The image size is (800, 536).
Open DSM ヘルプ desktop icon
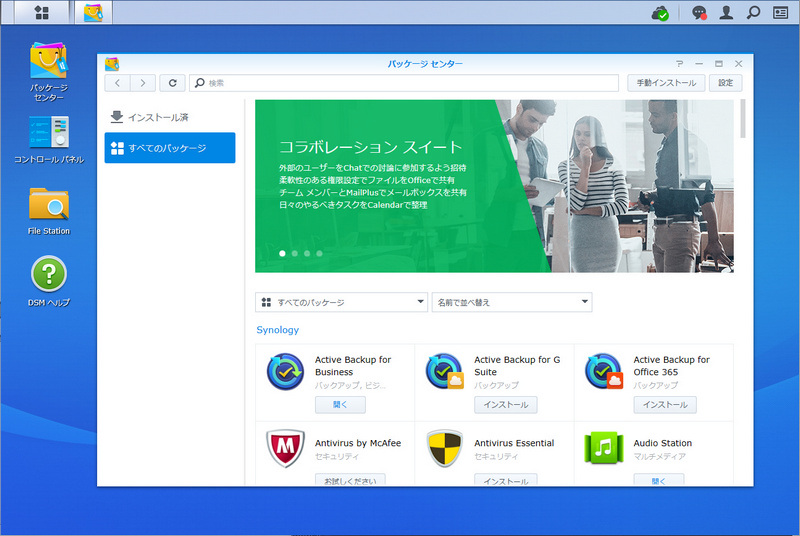(48, 281)
